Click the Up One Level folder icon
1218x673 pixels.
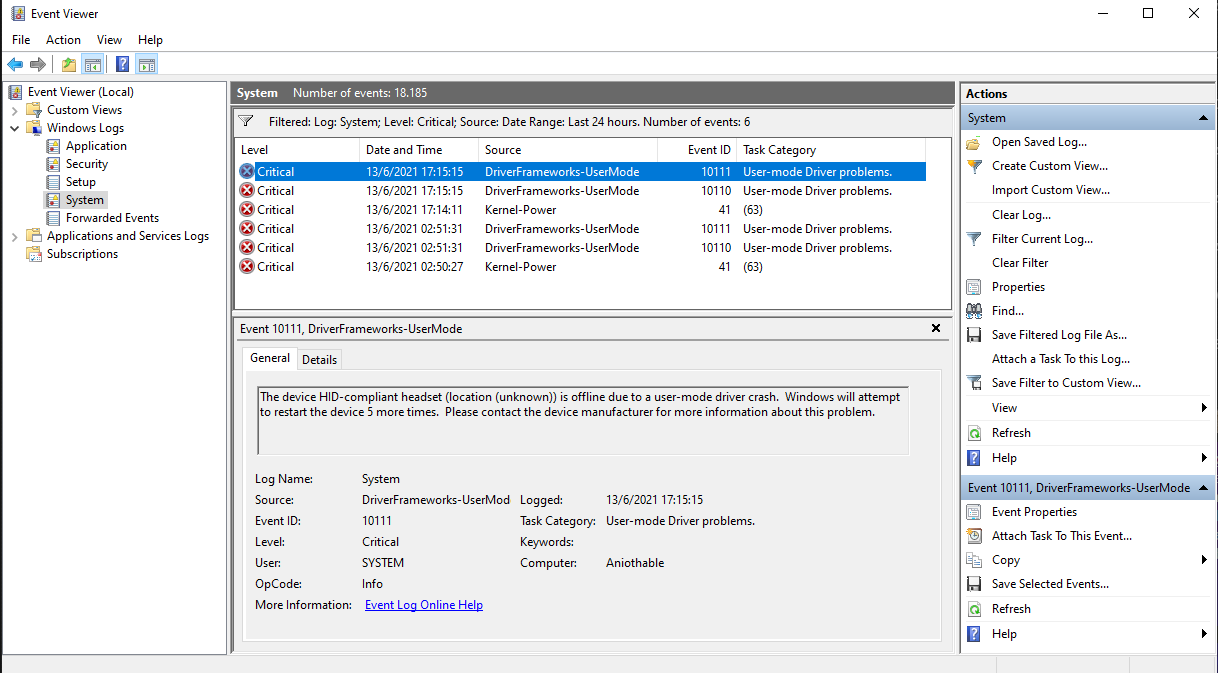[68, 65]
